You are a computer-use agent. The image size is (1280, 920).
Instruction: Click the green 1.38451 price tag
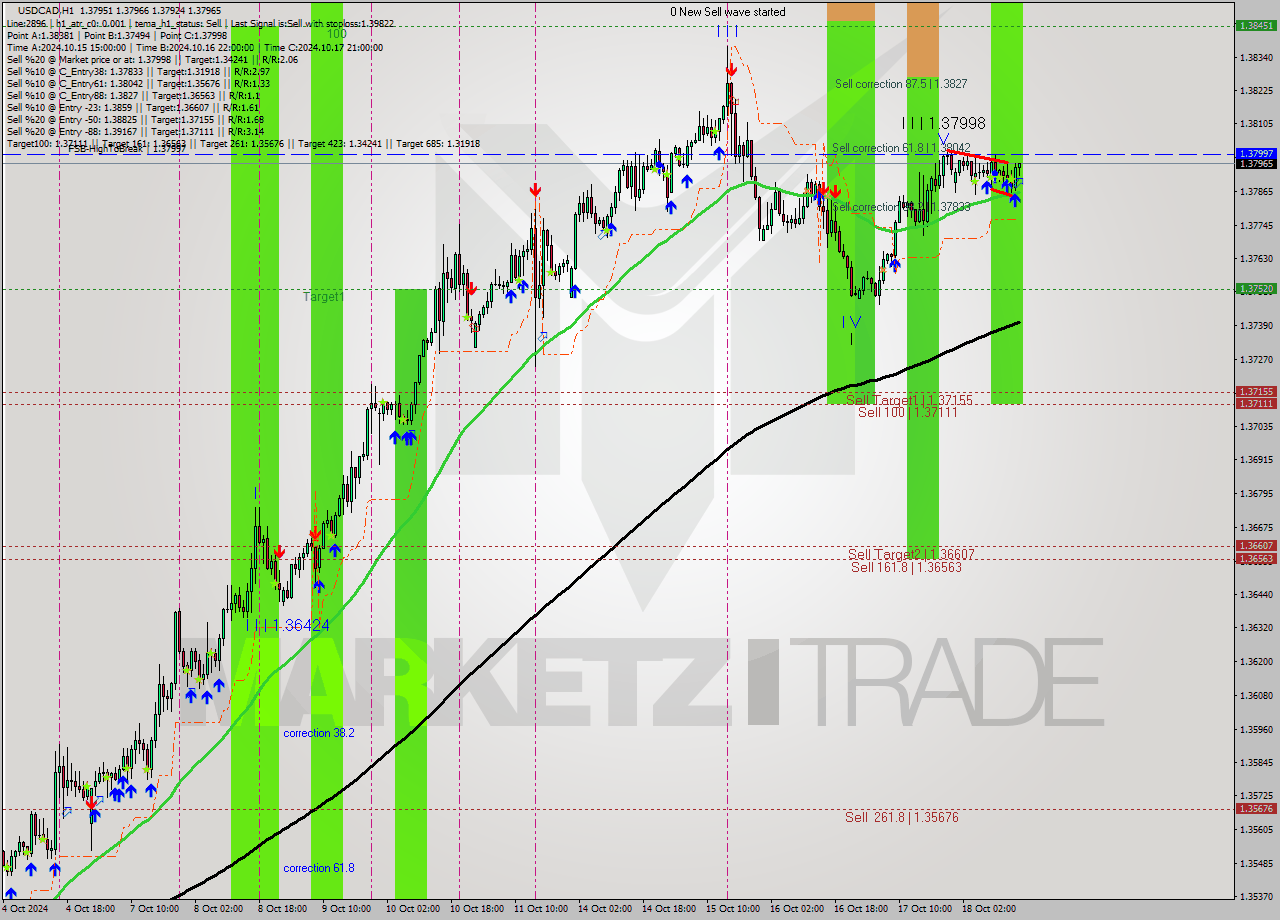coord(1255,26)
